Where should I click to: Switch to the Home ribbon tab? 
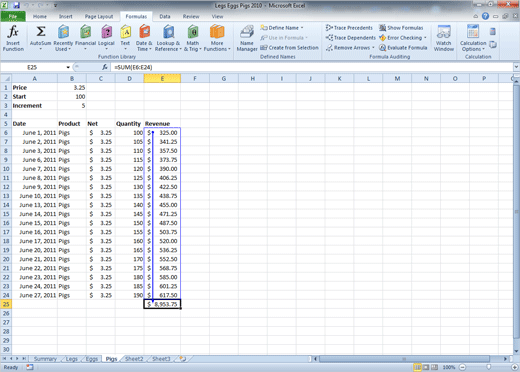coord(40,16)
